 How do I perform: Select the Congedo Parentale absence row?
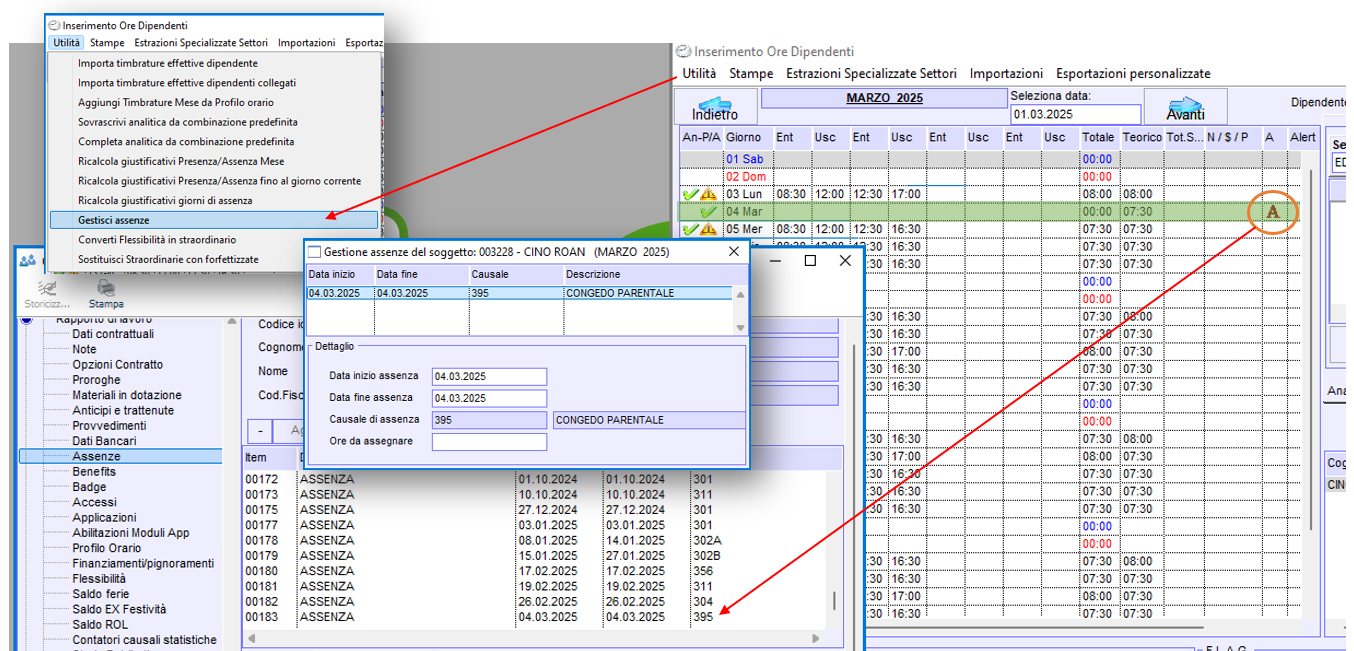520,293
